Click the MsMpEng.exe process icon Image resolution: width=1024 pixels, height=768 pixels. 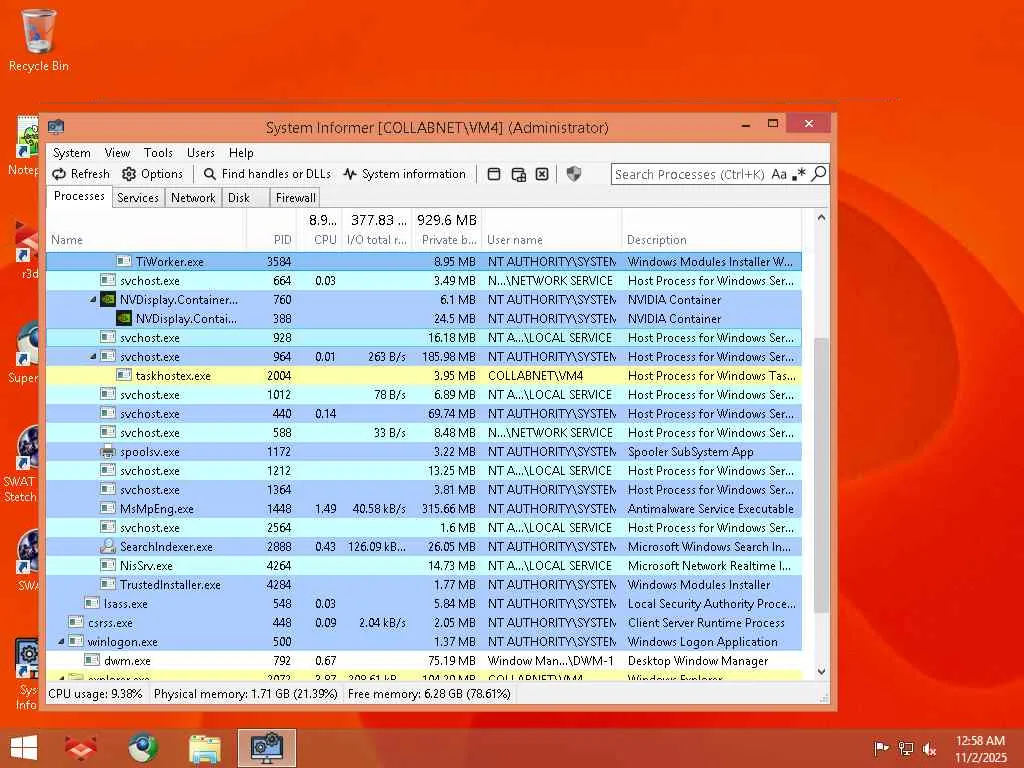[x=108, y=508]
